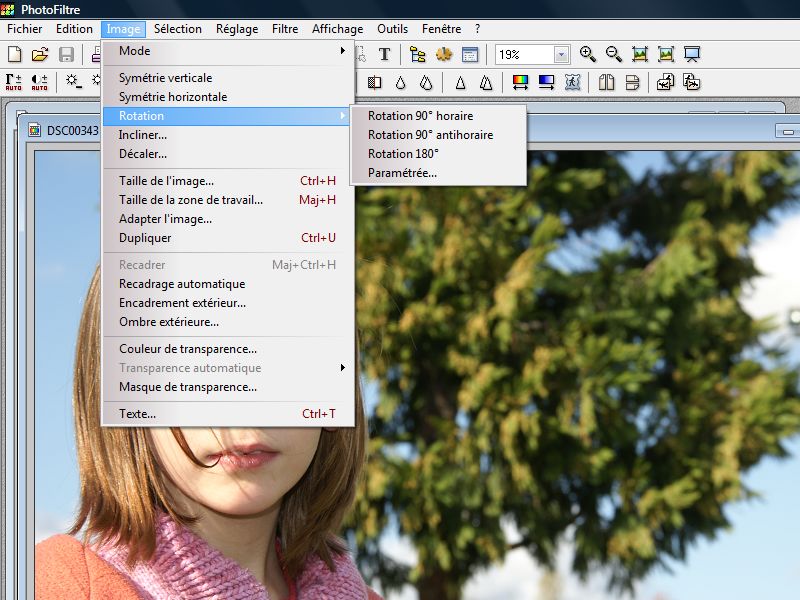The width and height of the screenshot is (800, 600).
Task: Expand the Mode submenu
Action: [228, 51]
